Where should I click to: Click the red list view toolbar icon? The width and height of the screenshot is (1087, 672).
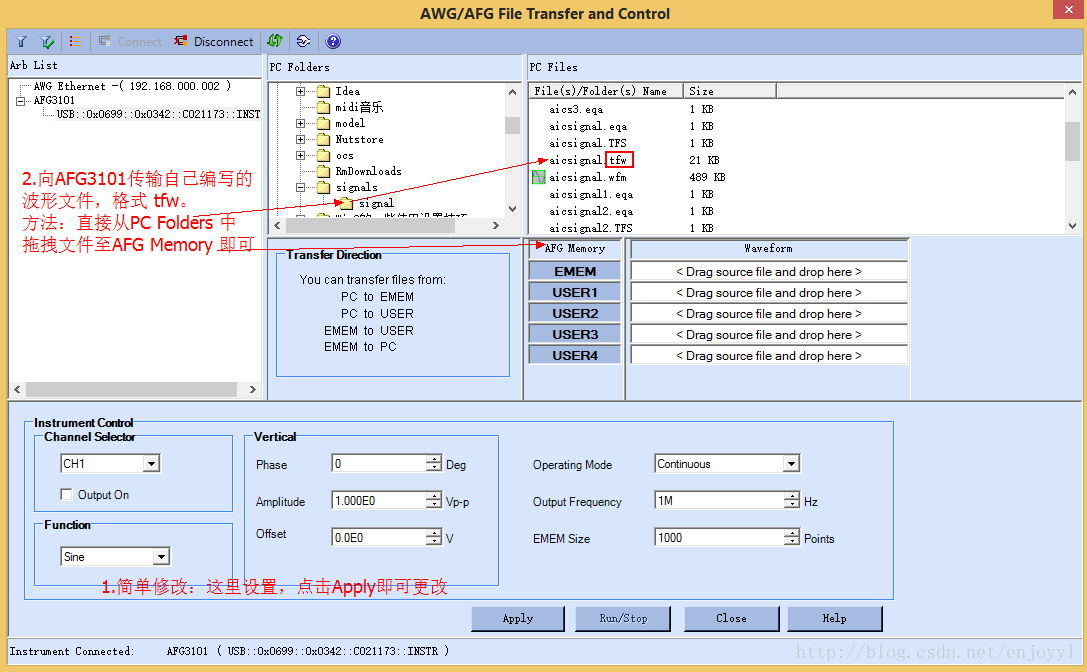click(x=75, y=42)
